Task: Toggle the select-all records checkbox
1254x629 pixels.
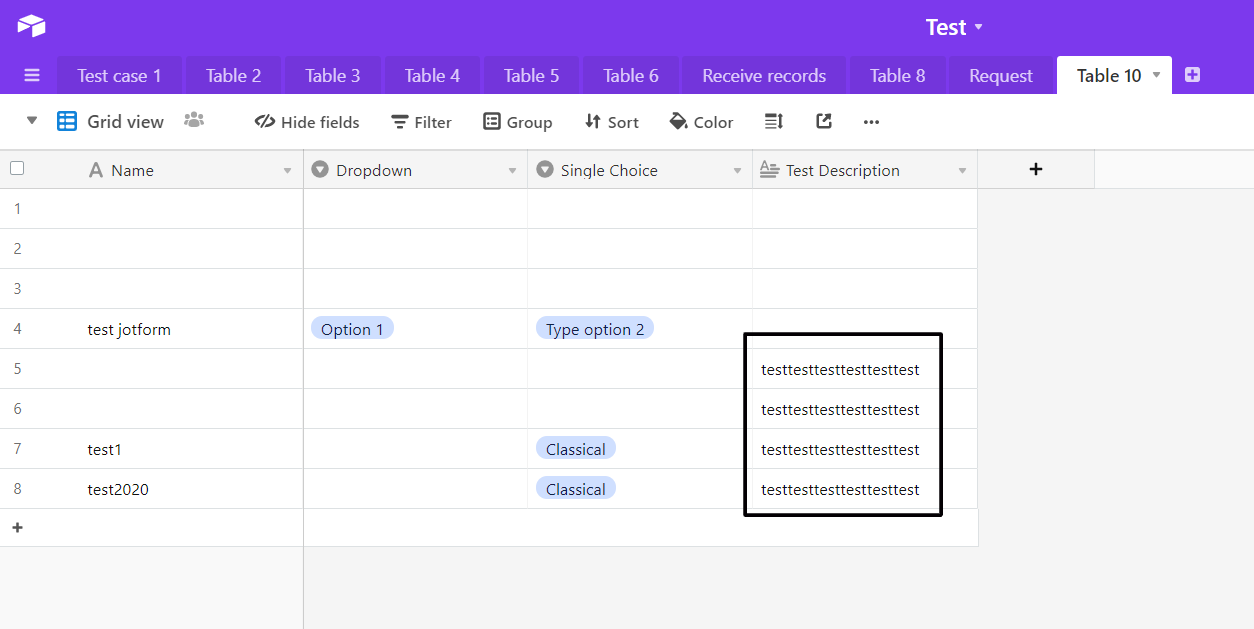Action: click(x=17, y=168)
